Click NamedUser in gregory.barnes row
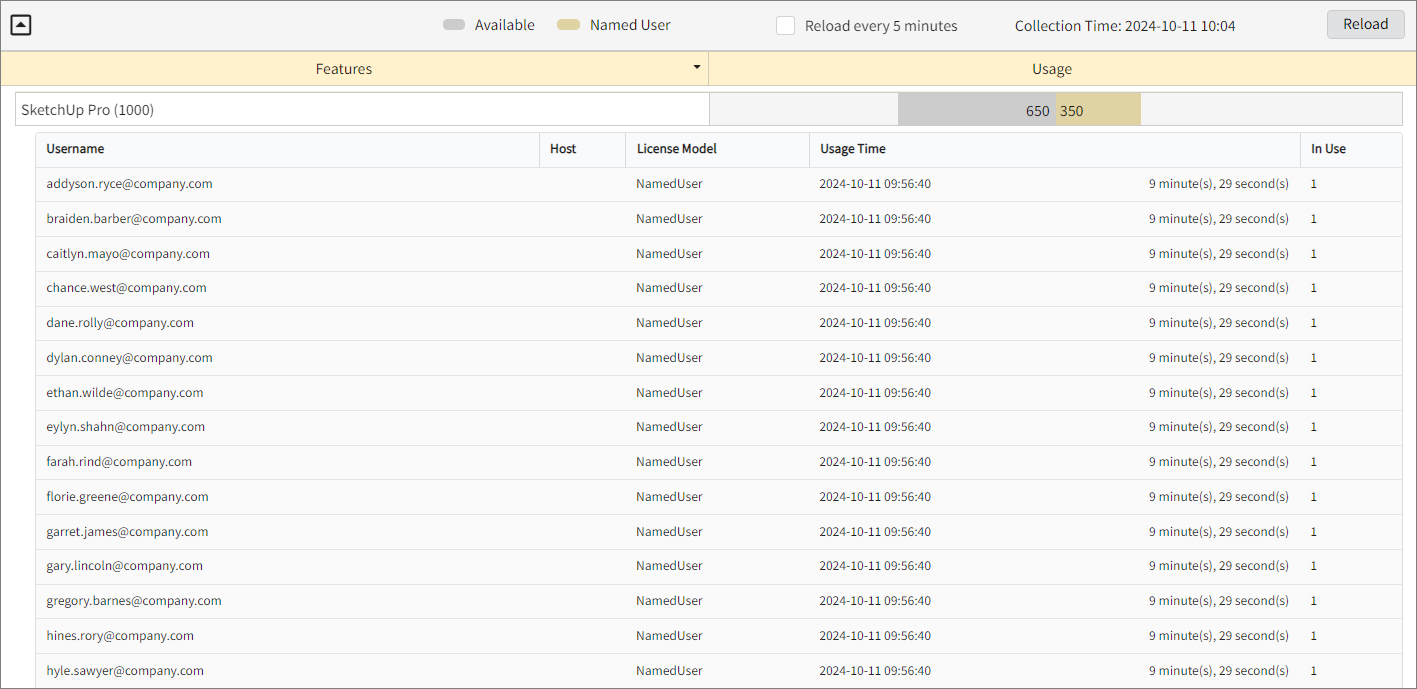The width and height of the screenshot is (1417, 689). (x=669, y=601)
